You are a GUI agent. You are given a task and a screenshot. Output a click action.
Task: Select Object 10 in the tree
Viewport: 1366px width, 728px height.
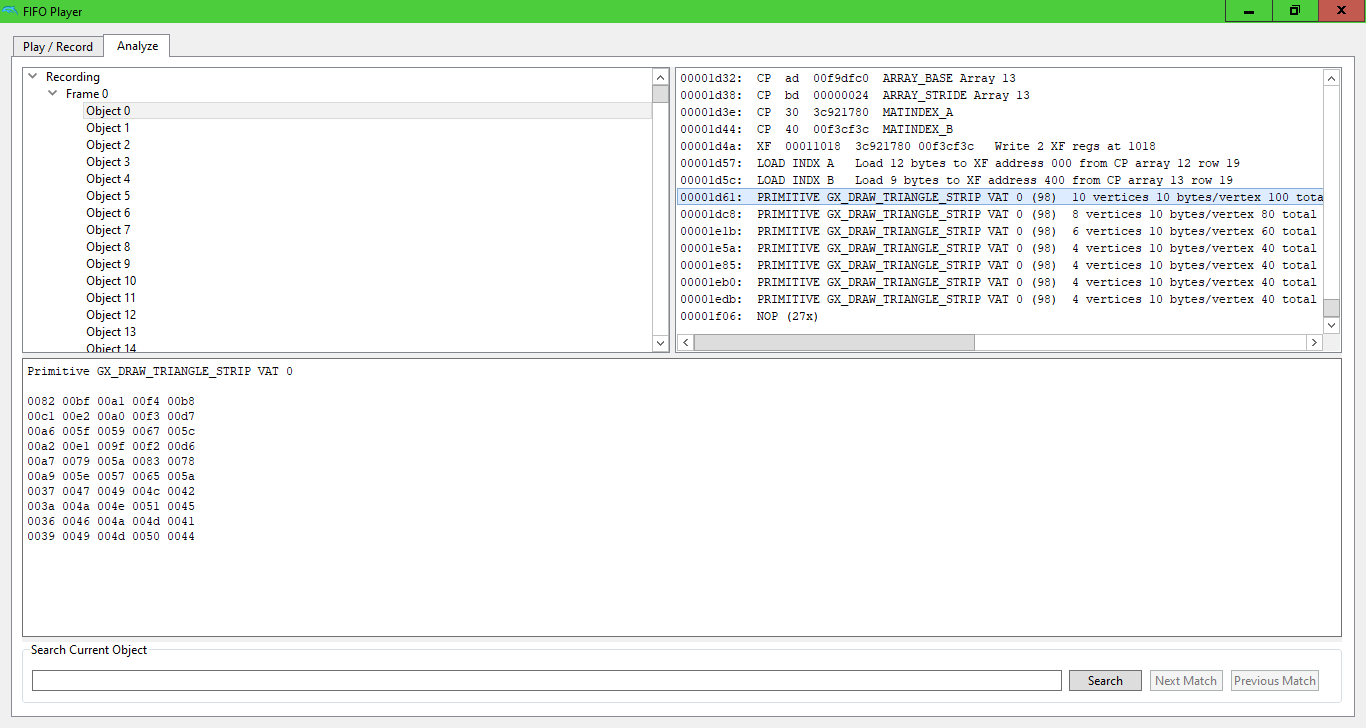[x=111, y=281]
